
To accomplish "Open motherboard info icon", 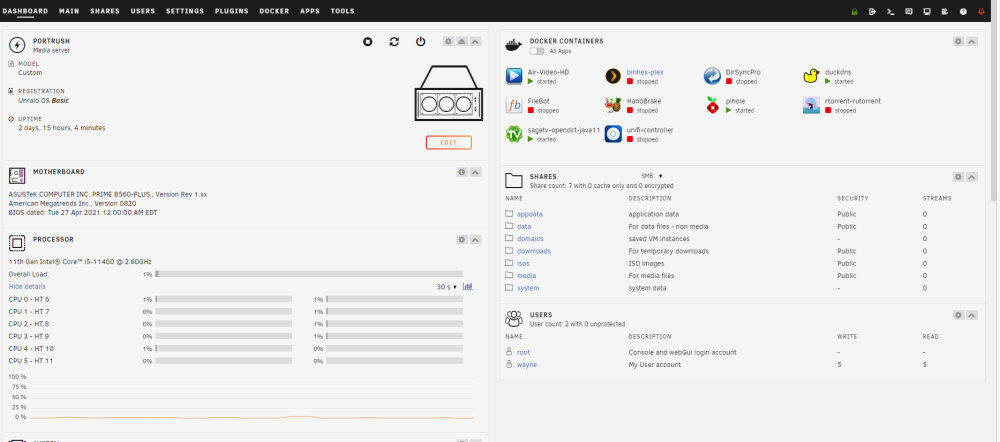I will pos(462,172).
